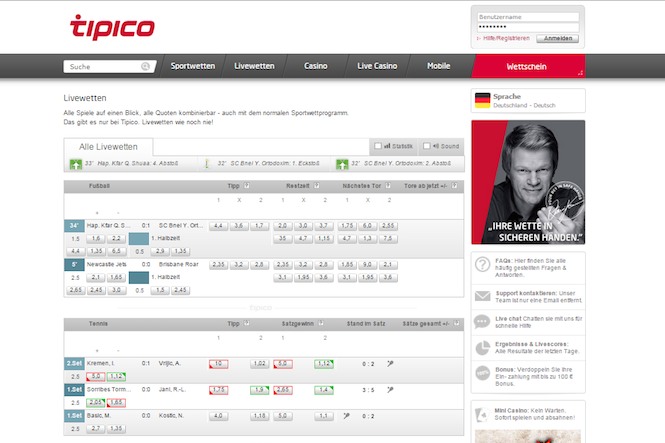Switch to the Live Casino menu item
Screen dimensions: 665x443
pyautogui.click(x=377, y=66)
